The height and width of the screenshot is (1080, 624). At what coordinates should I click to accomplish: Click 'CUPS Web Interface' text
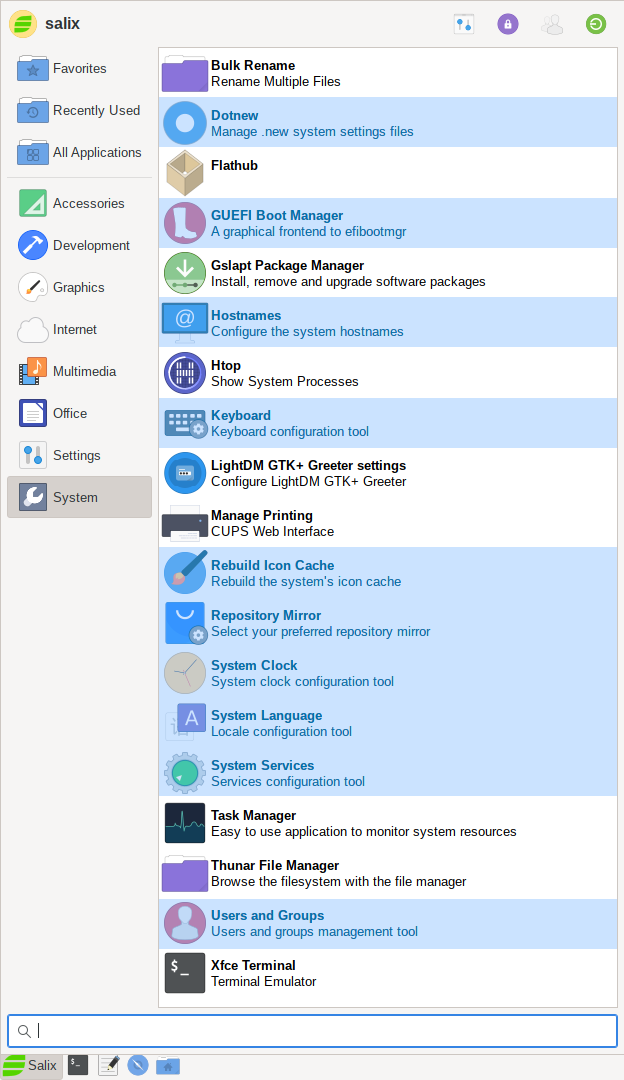[x=272, y=532]
